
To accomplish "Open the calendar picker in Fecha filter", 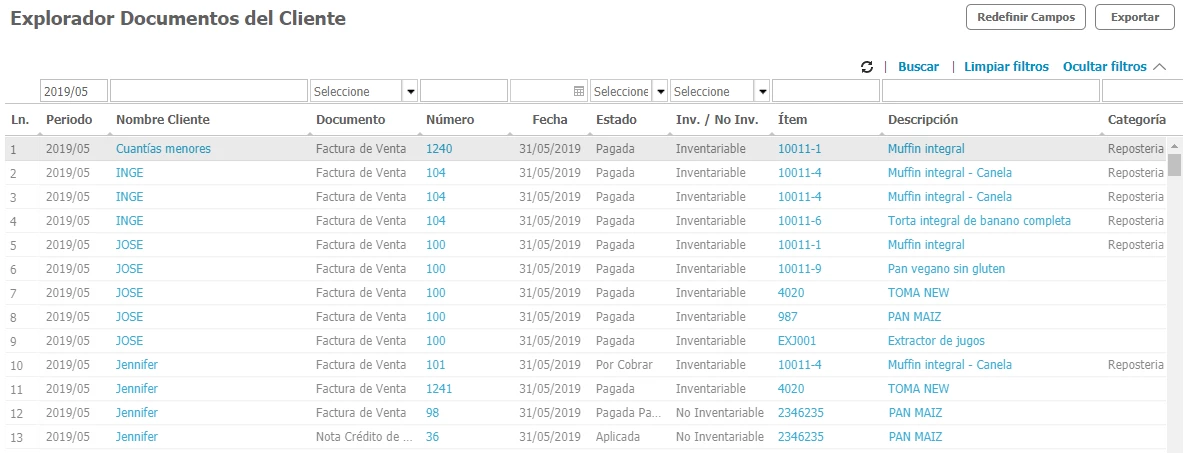I will coord(578,91).
